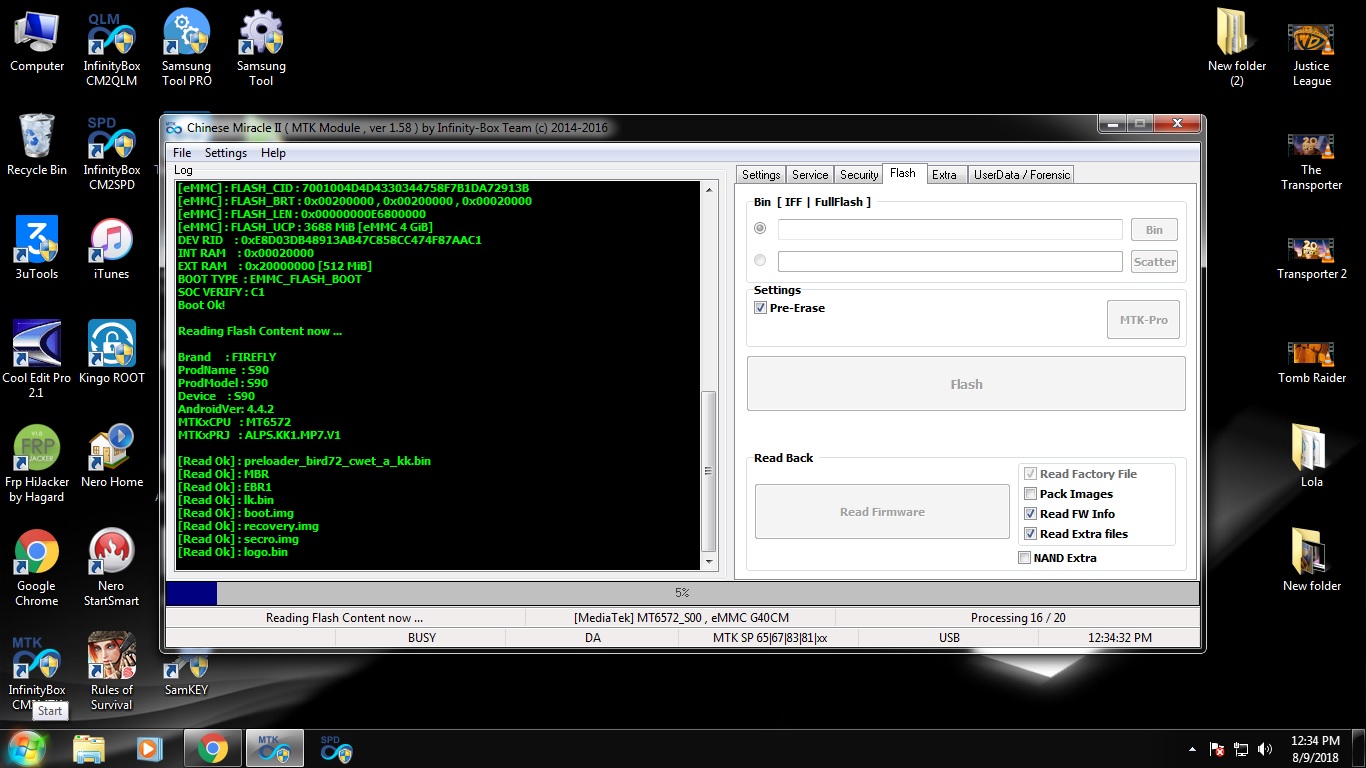1366x768 pixels.
Task: Open New folder (2) on desktop
Action: (1237, 48)
